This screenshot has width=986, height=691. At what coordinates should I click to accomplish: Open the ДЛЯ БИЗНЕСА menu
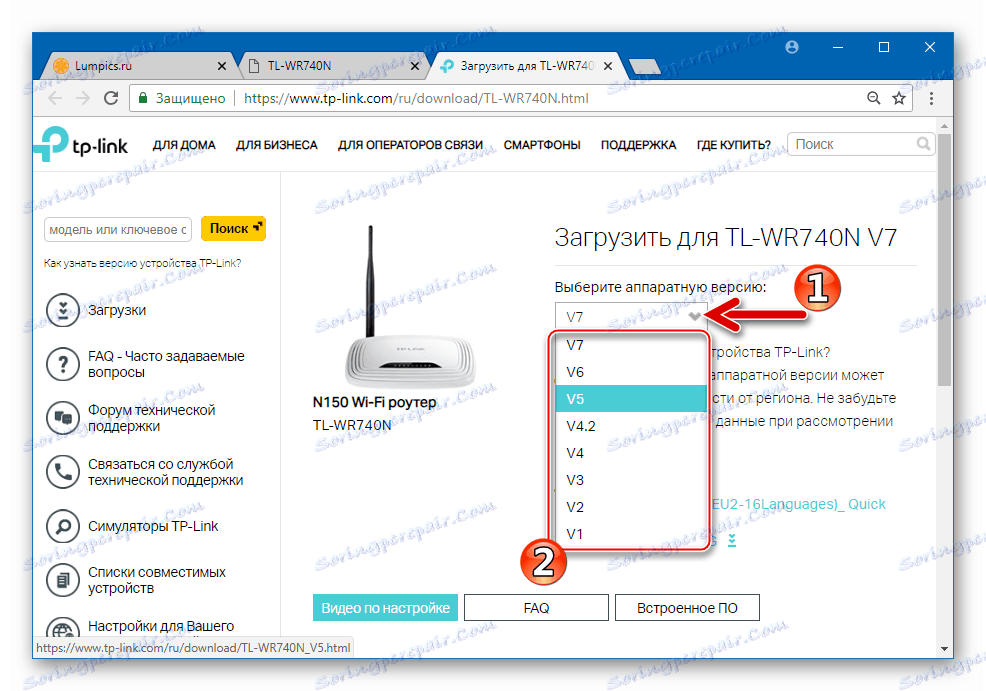[277, 145]
